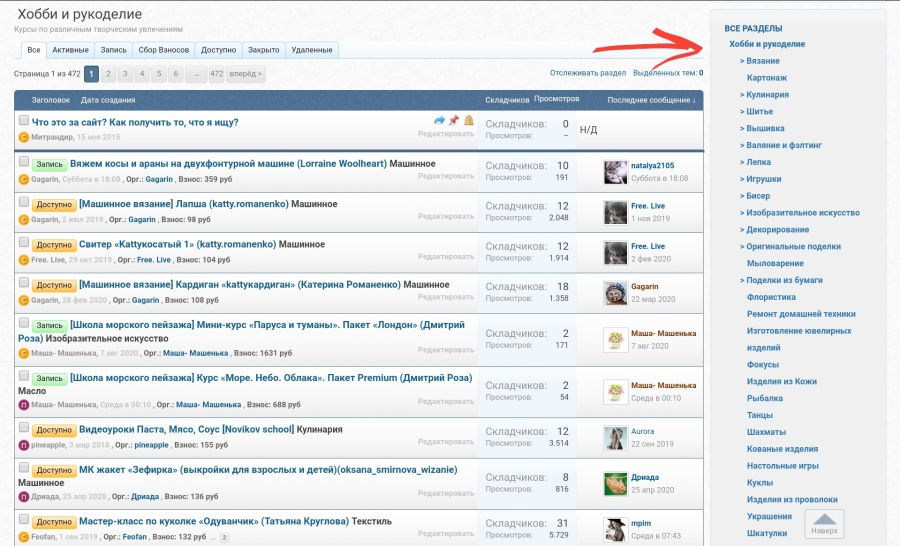Switch to the Активные tab

71,50
